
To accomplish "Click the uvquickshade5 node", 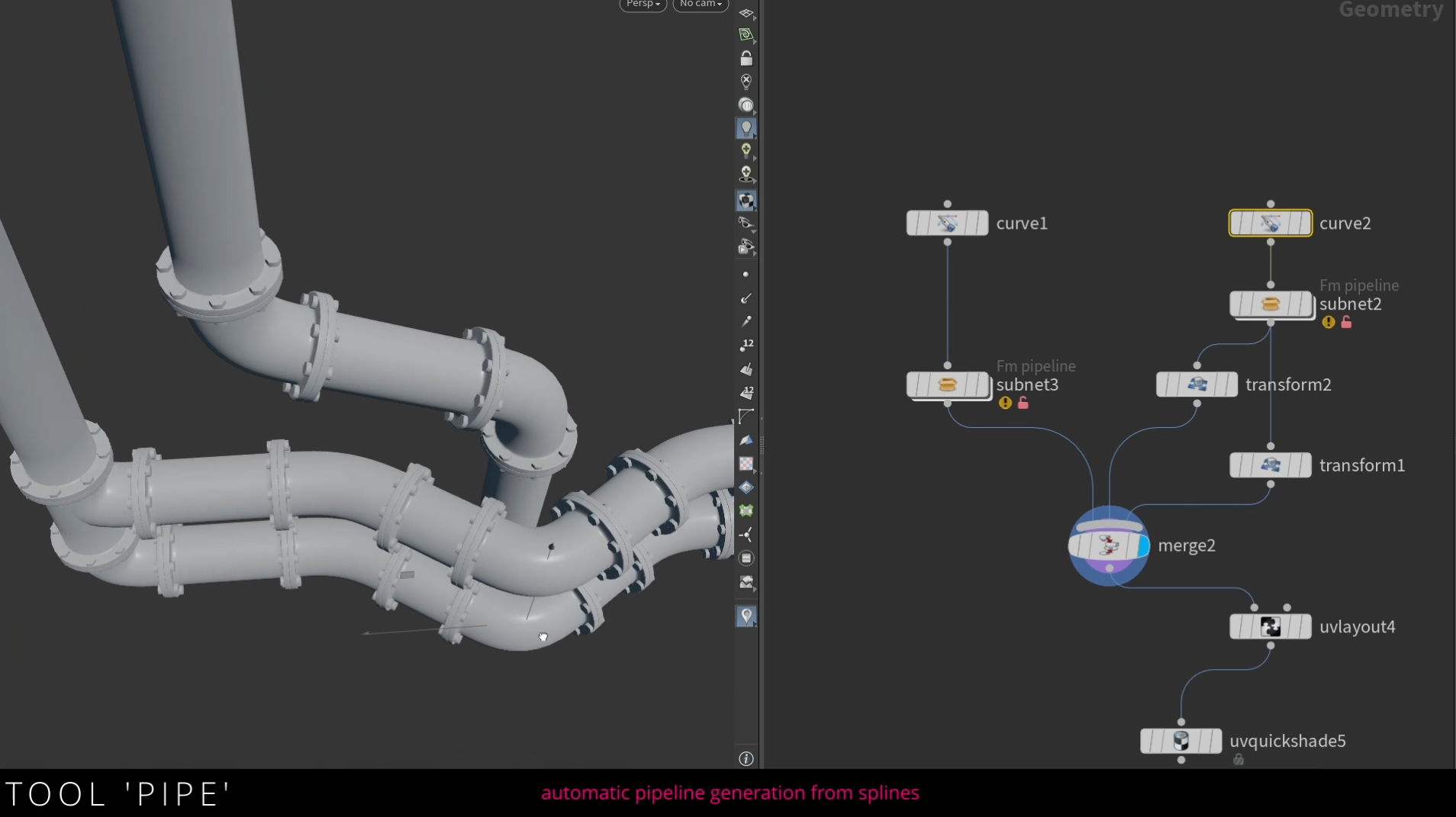I will pyautogui.click(x=1179, y=740).
